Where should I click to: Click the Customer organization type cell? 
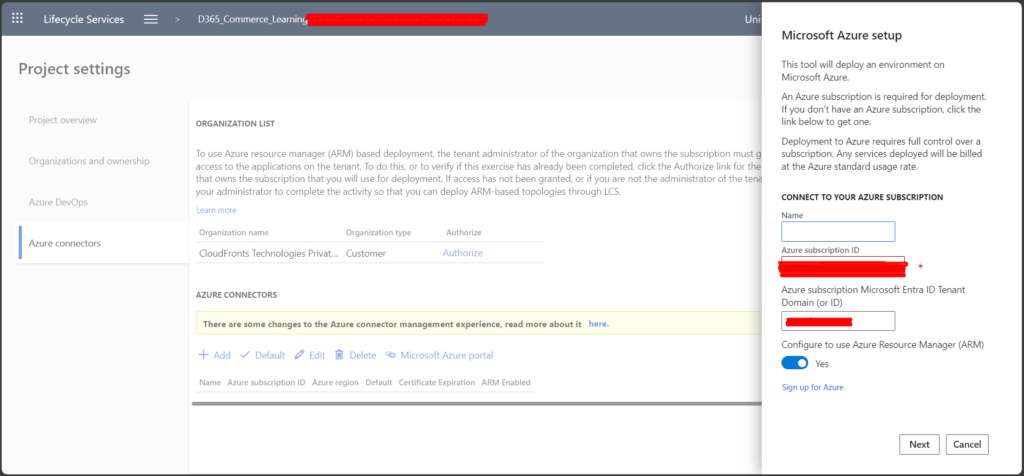click(366, 253)
